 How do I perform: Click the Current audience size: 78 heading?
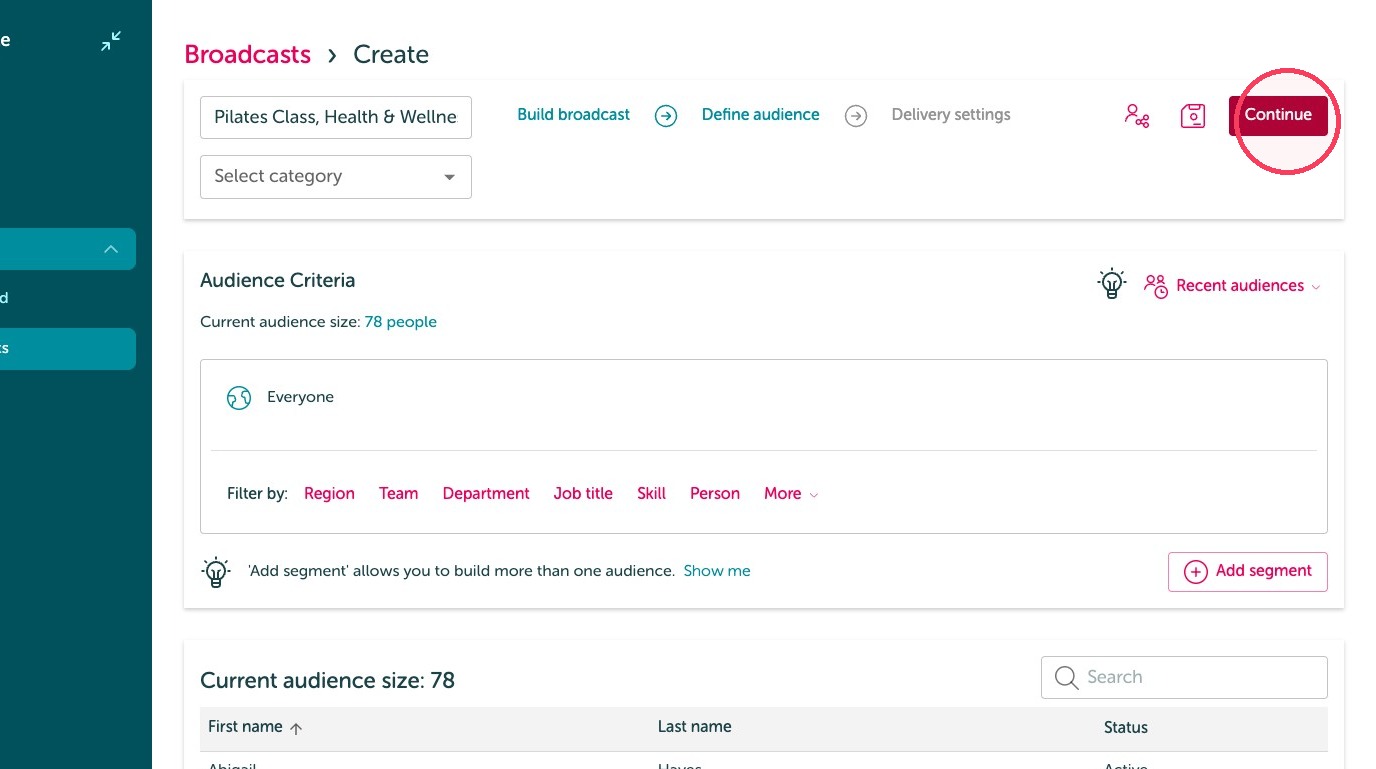(x=328, y=681)
